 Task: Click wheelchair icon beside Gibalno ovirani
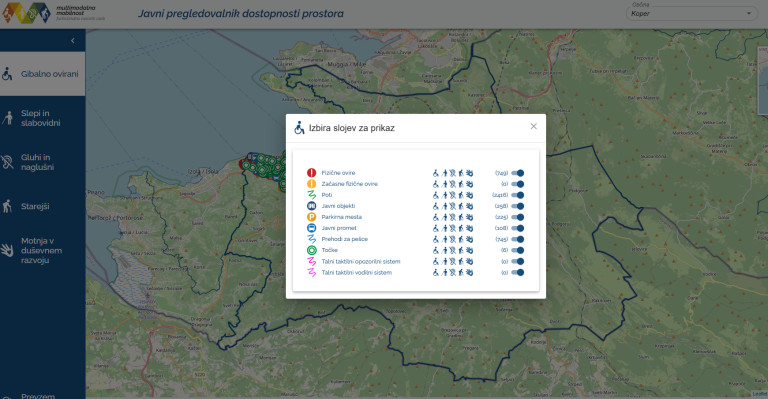pyautogui.click(x=7, y=74)
